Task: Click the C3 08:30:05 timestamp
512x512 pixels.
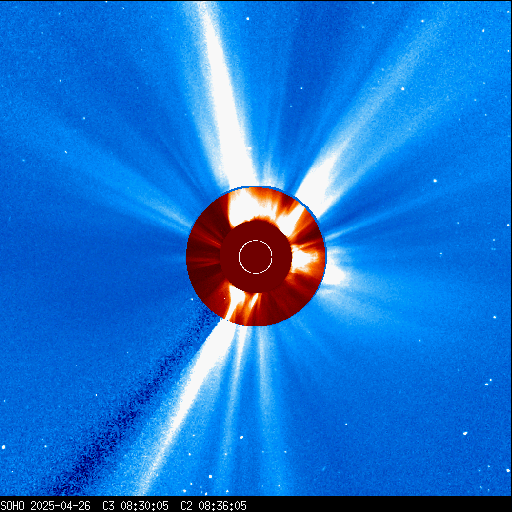Action: pos(135,506)
